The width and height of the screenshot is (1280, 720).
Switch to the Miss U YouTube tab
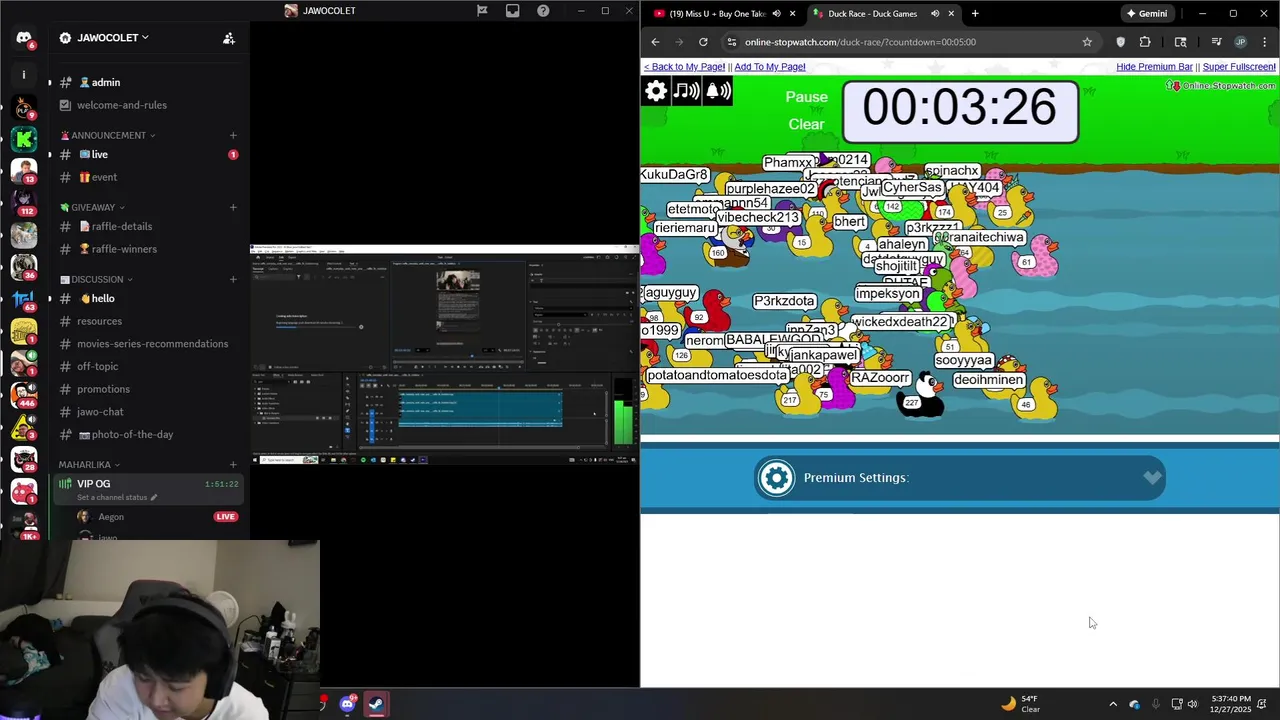click(x=726, y=14)
